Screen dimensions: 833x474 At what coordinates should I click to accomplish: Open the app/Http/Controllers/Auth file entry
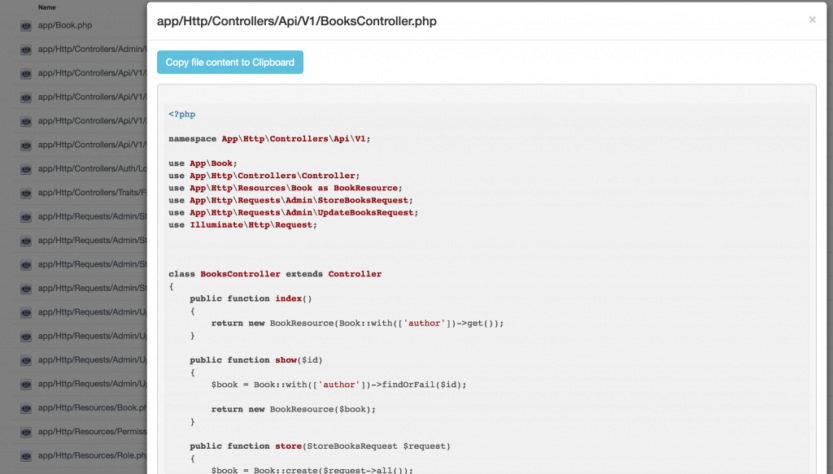pyautogui.click(x=92, y=168)
